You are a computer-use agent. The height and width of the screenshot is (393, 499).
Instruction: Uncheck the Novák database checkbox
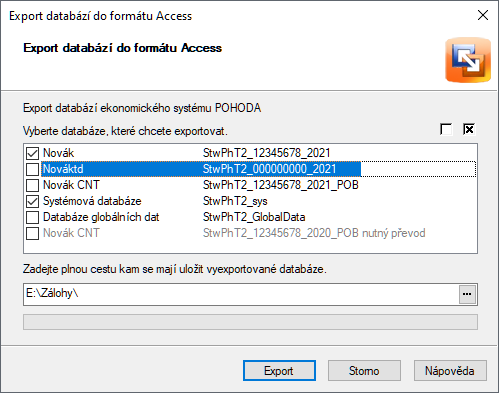(32, 153)
